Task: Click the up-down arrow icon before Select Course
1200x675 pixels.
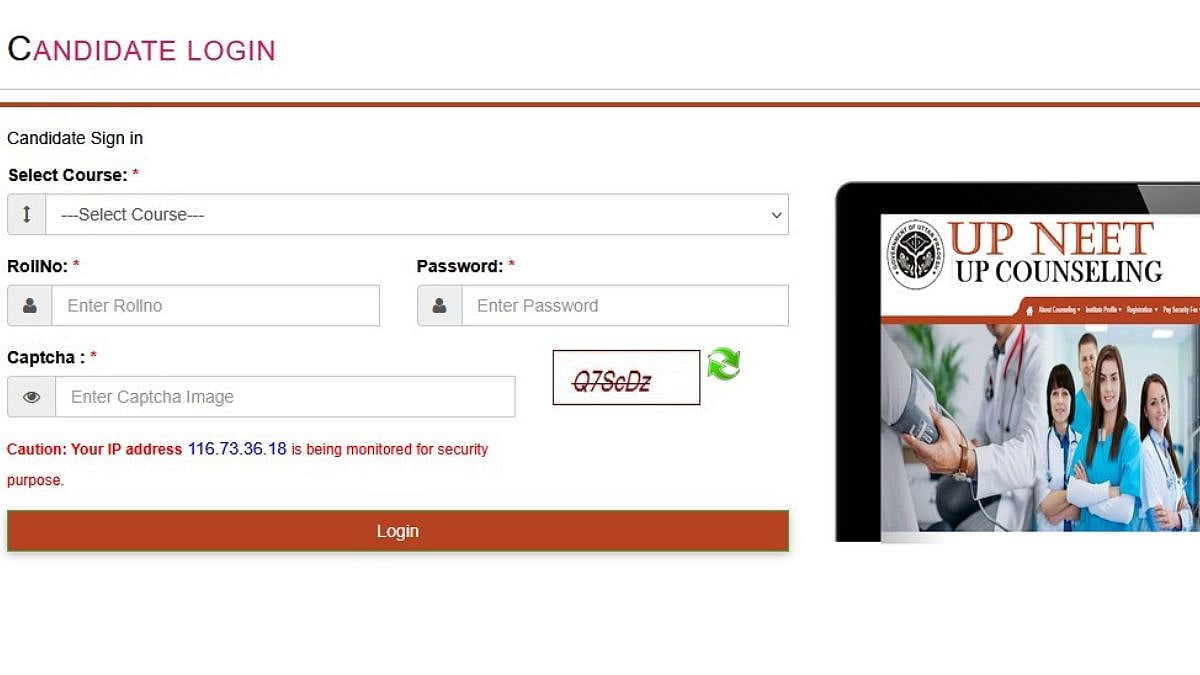Action: 27,214
